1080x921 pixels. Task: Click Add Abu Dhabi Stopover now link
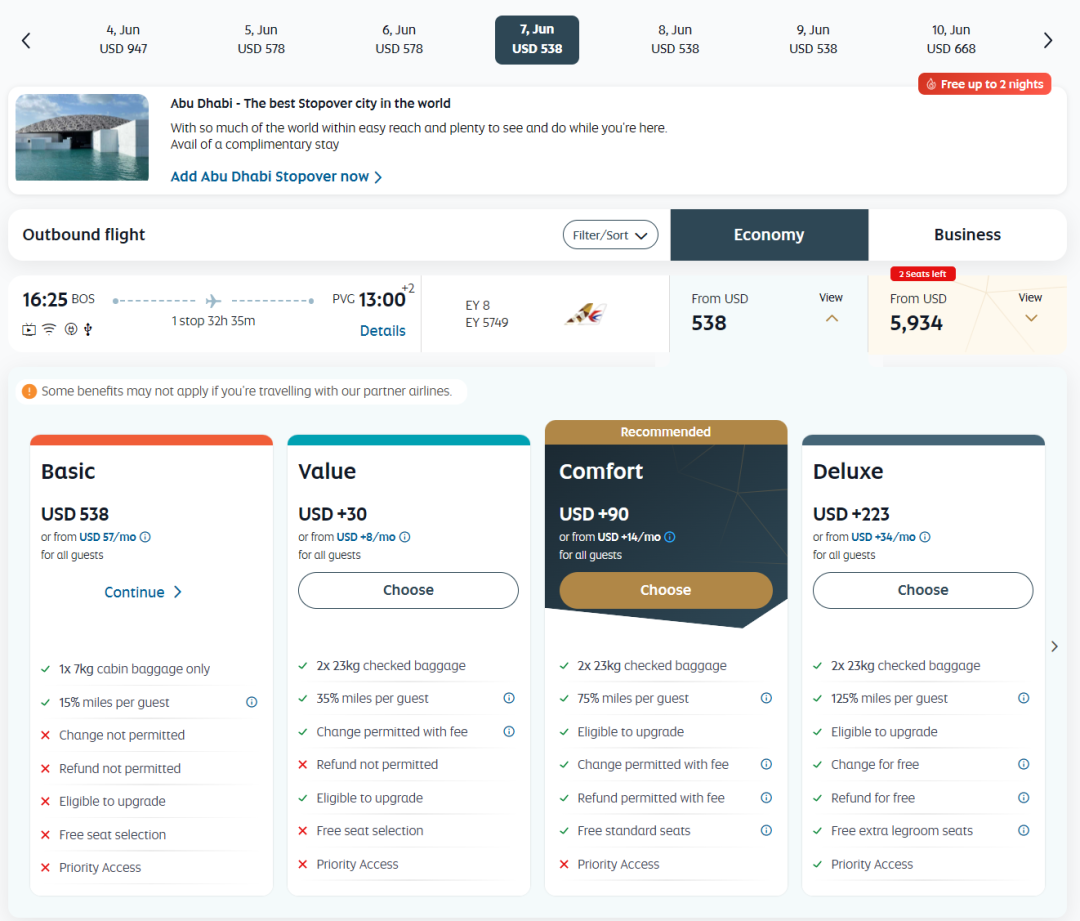pyautogui.click(x=276, y=177)
